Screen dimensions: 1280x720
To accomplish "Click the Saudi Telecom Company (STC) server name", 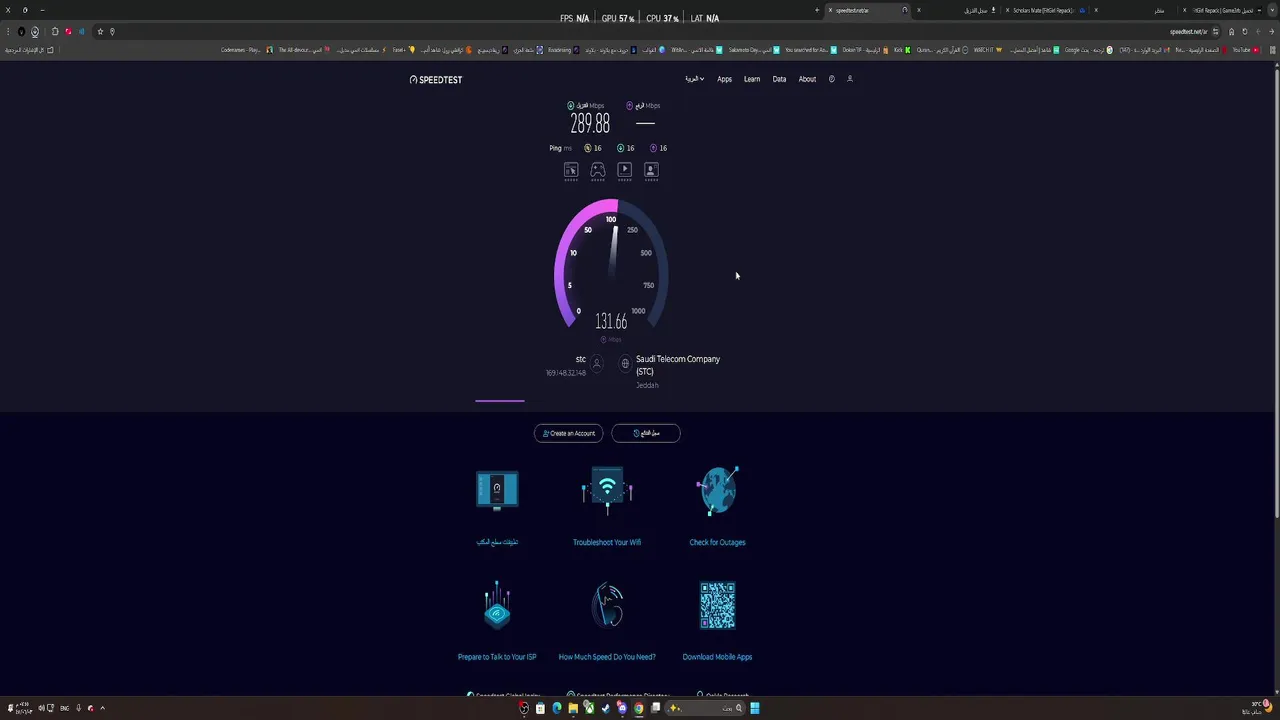I will tap(678, 365).
